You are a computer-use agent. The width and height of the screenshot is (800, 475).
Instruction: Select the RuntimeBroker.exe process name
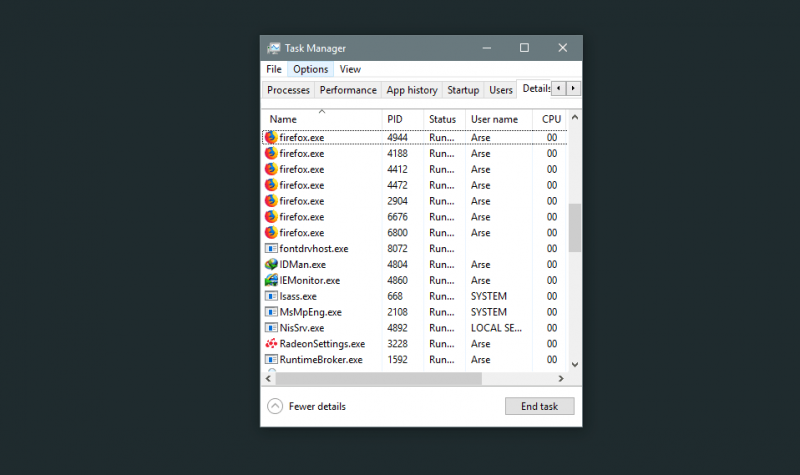(x=321, y=359)
